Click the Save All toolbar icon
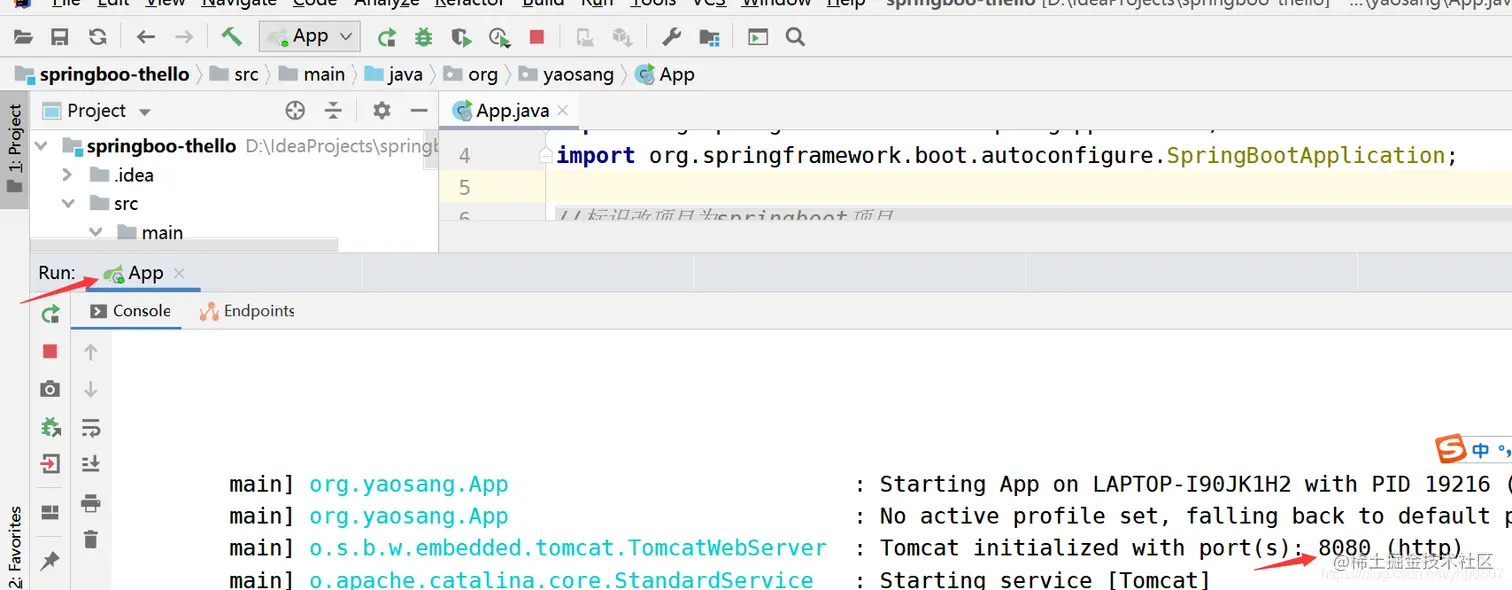1512x590 pixels. click(x=59, y=37)
